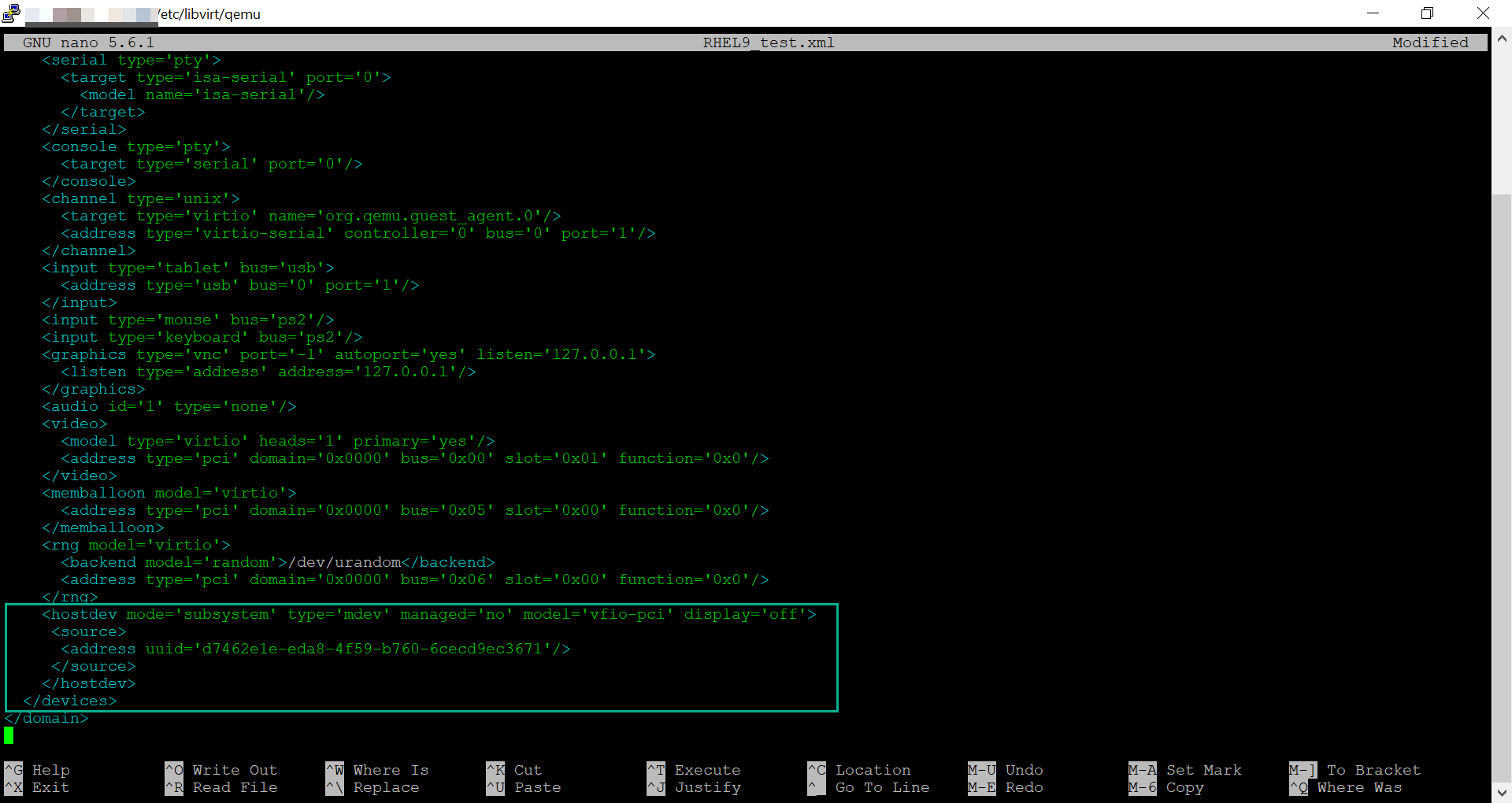Click the <hostdev mode='subsystem' line
The image size is (1512, 803).
[x=429, y=614]
